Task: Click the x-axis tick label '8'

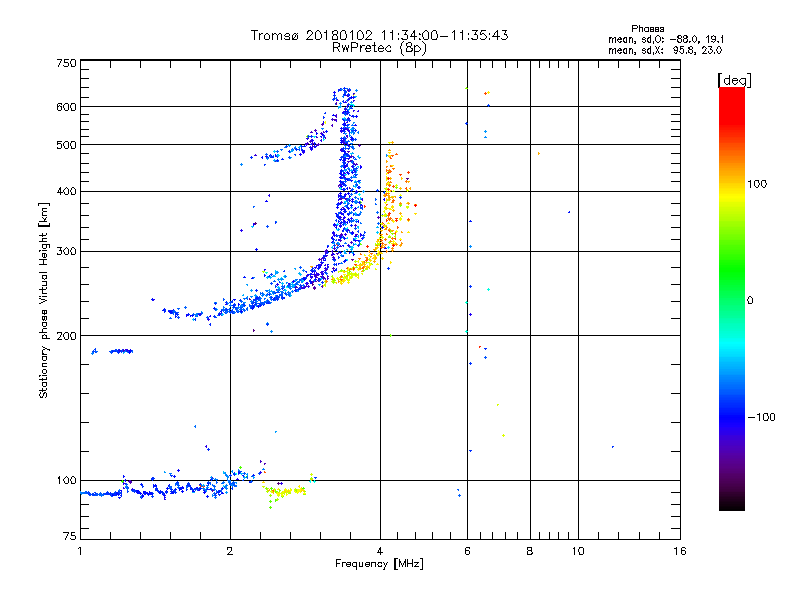Action: coord(530,551)
